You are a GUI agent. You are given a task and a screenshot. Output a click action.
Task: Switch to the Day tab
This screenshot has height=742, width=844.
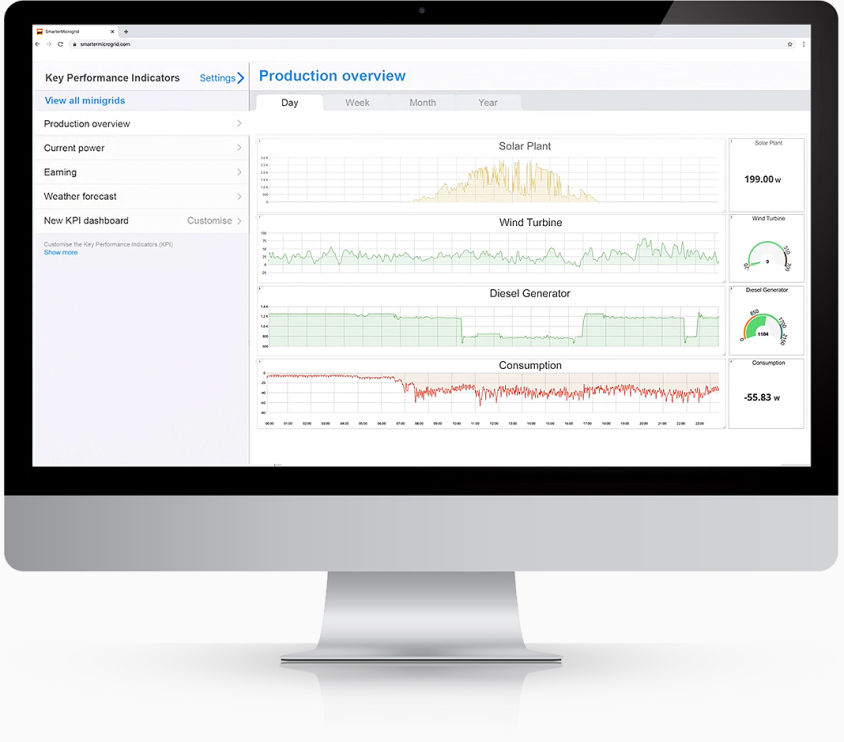(290, 103)
